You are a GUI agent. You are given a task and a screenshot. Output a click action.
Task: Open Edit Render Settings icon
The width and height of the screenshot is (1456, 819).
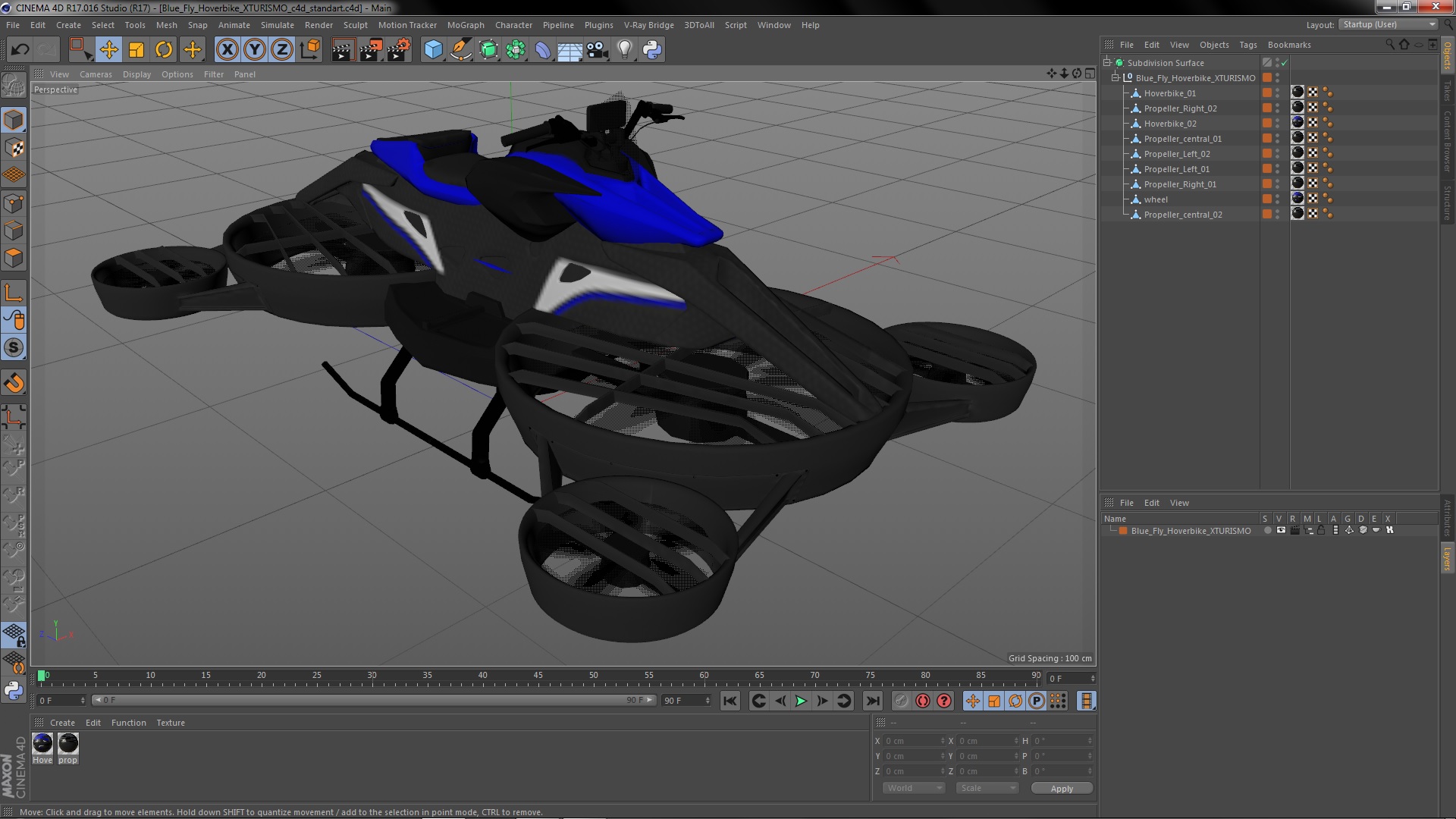(x=398, y=50)
